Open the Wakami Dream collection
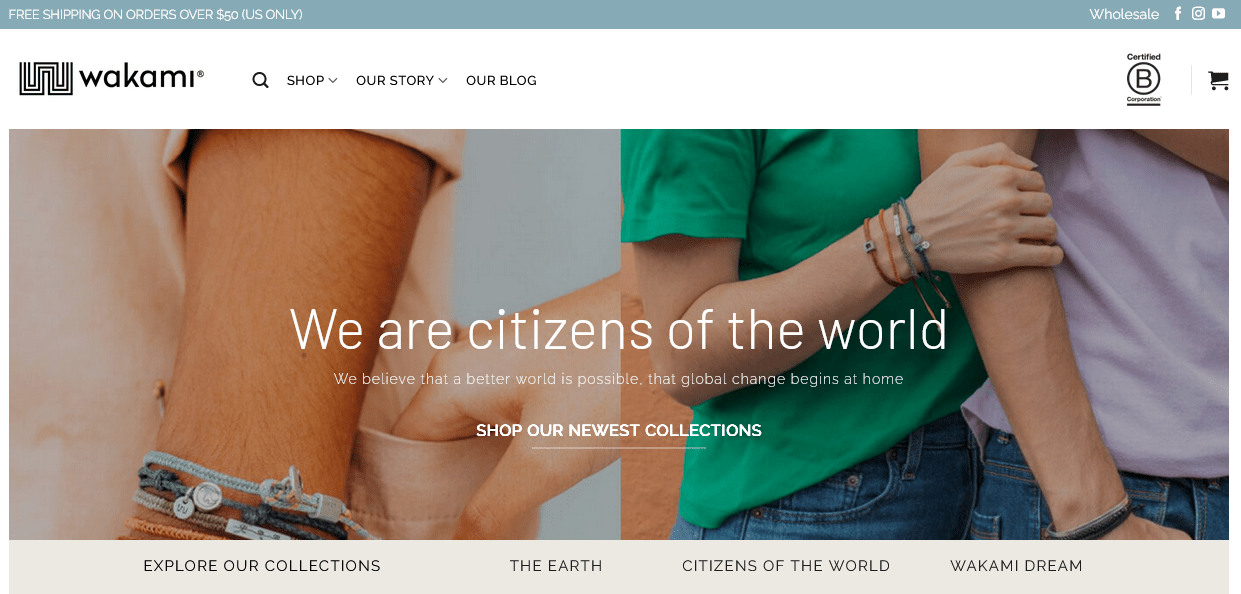 pos(1016,566)
